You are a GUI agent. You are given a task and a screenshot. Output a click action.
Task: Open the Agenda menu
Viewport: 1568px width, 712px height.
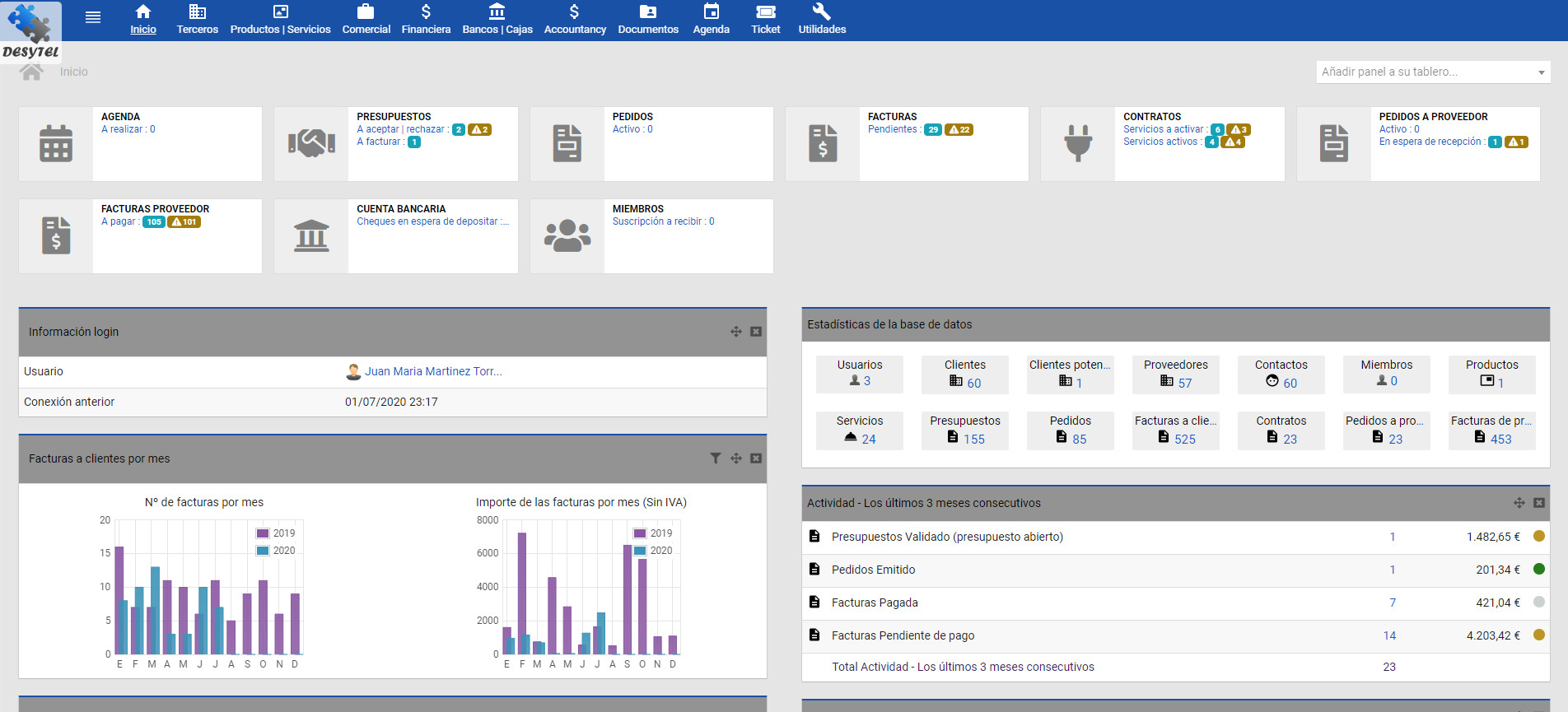click(x=712, y=20)
